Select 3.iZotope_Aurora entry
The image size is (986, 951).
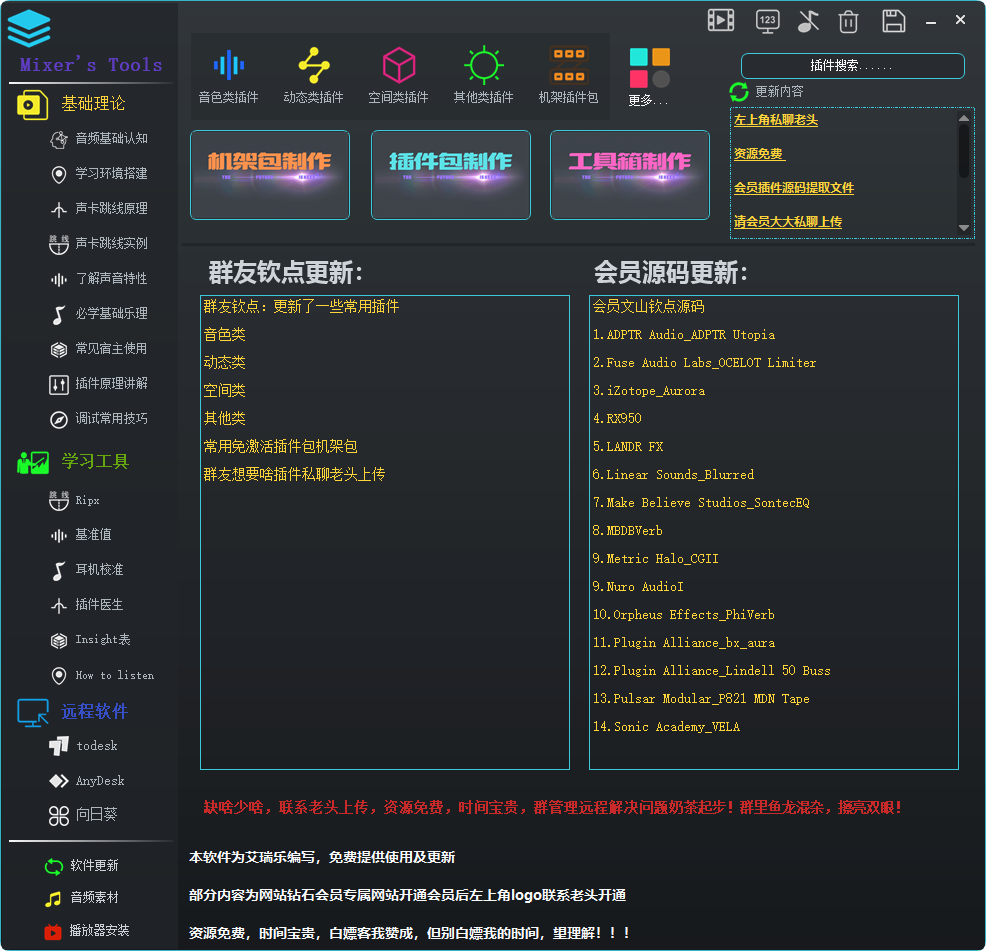pyautogui.click(x=649, y=391)
